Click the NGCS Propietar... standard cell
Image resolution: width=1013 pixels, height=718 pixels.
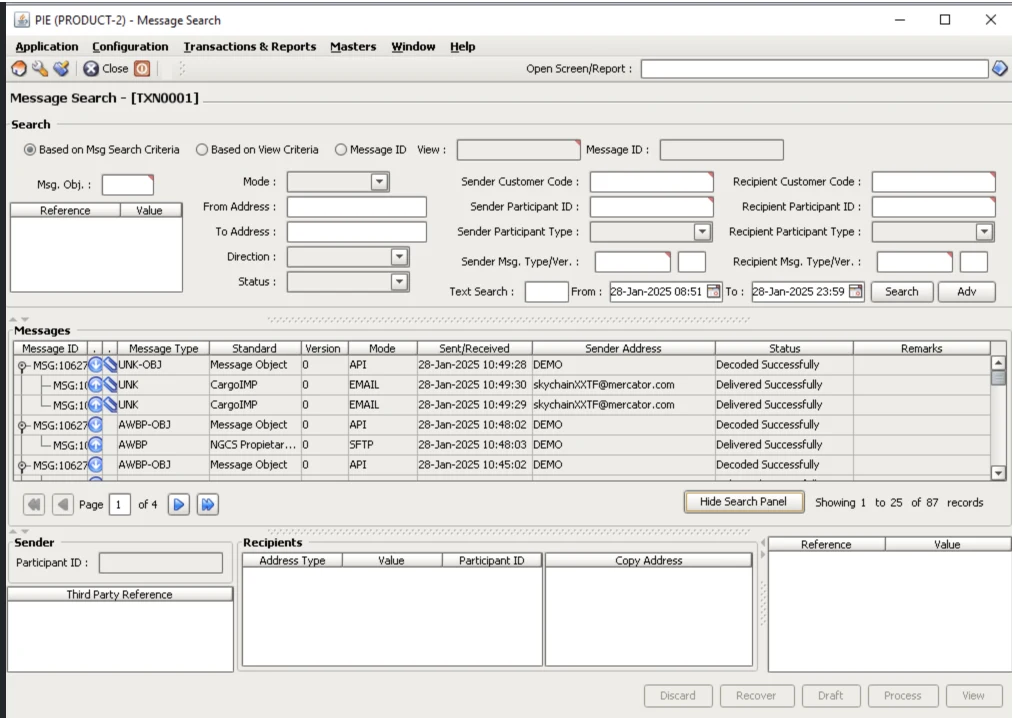(x=255, y=445)
